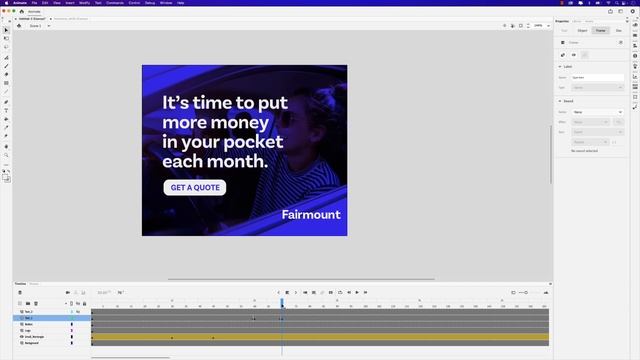Play the timeline animation
640x360 pixels.
(357, 293)
